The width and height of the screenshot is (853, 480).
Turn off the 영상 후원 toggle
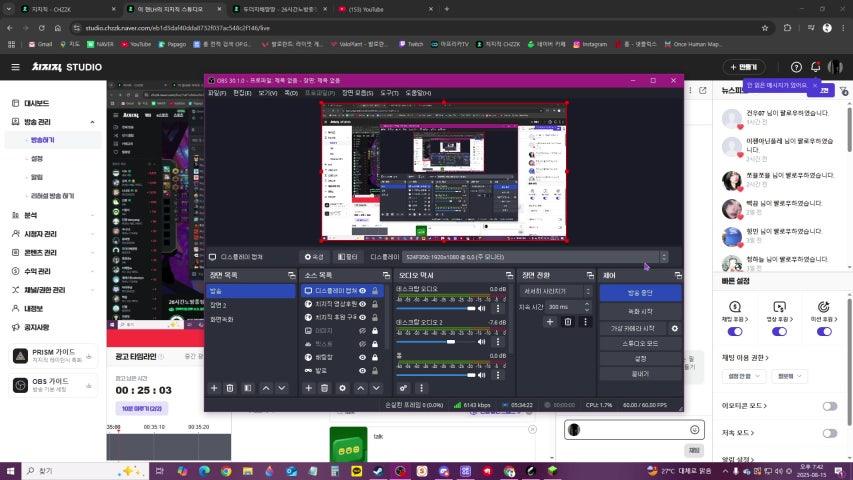tap(779, 331)
